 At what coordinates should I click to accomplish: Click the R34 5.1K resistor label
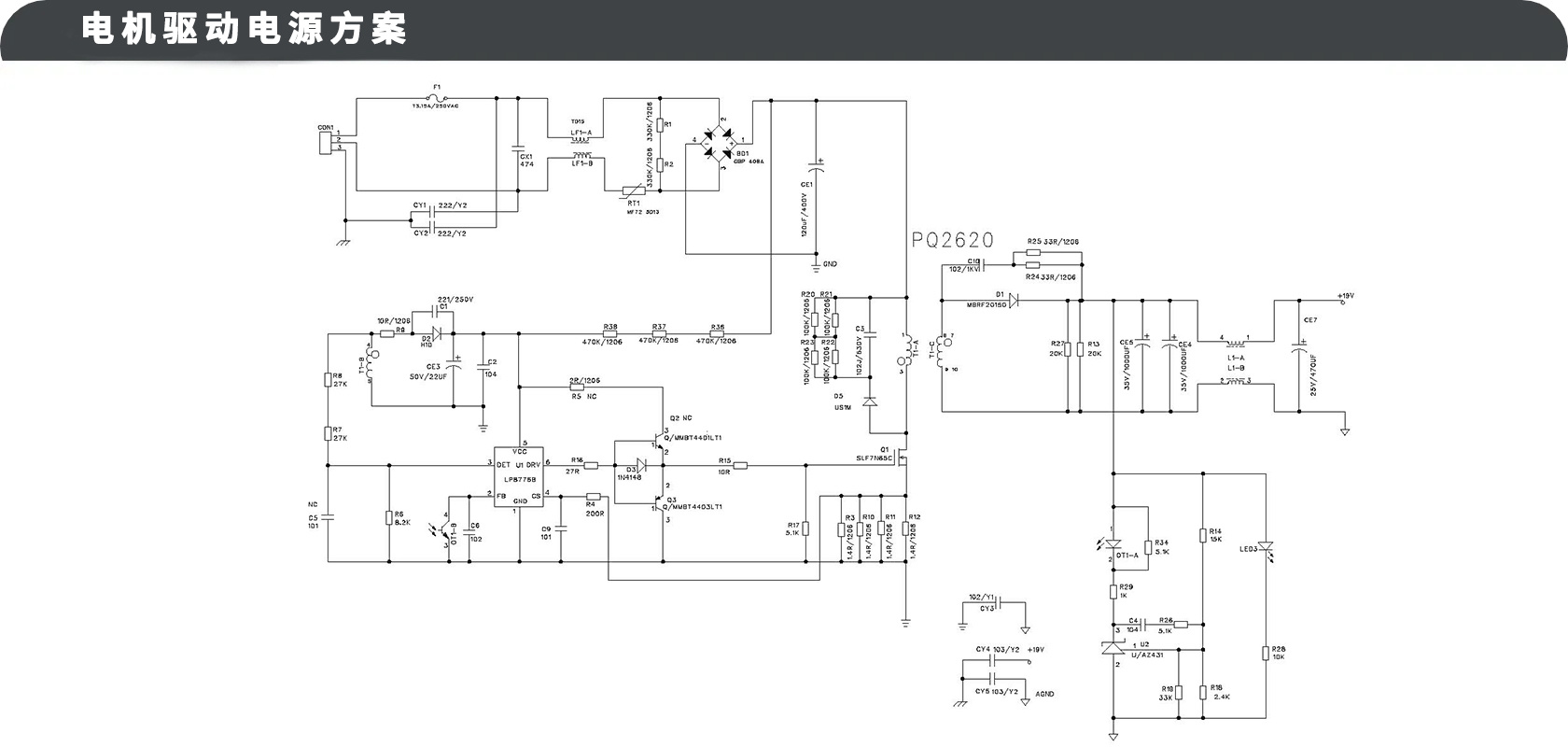[1162, 547]
